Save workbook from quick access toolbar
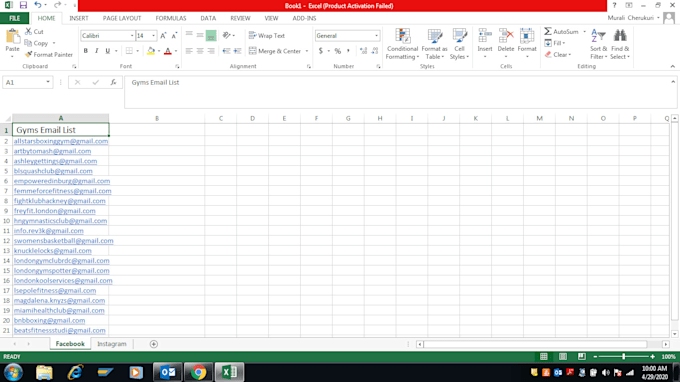Image resolution: width=680 pixels, height=382 pixels. [23, 5]
